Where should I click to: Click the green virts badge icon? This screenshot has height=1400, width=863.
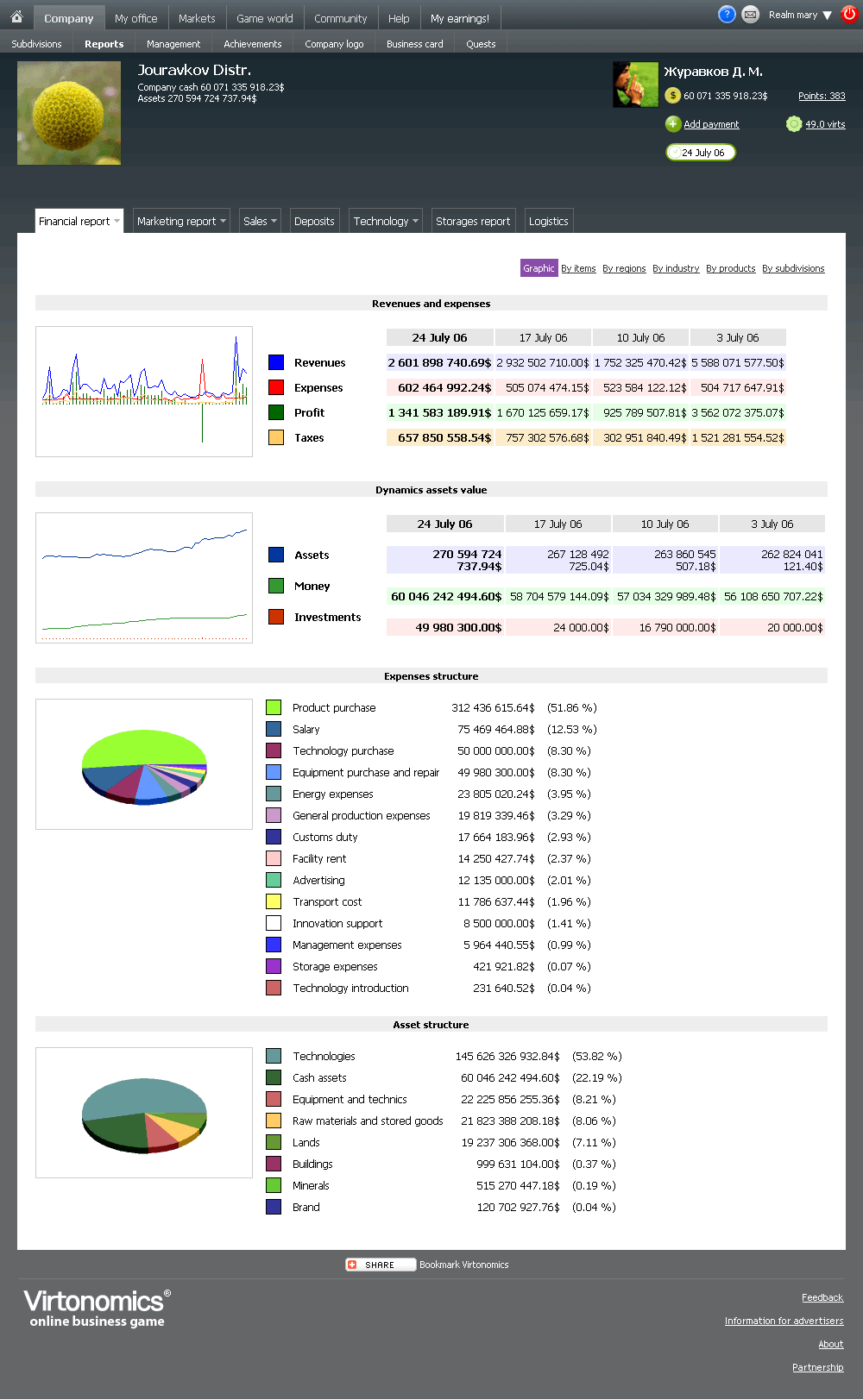coord(794,124)
